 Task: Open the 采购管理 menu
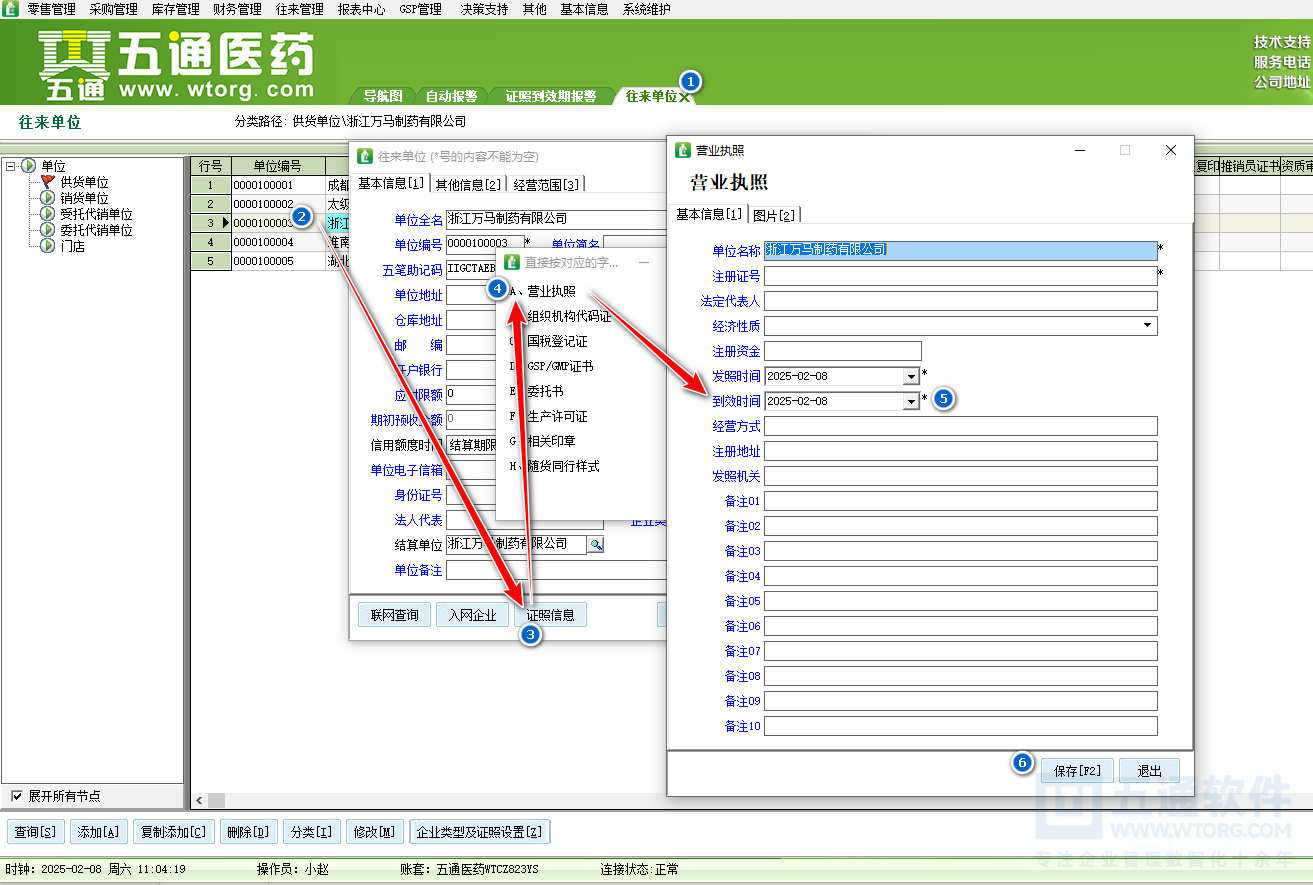pyautogui.click(x=113, y=9)
